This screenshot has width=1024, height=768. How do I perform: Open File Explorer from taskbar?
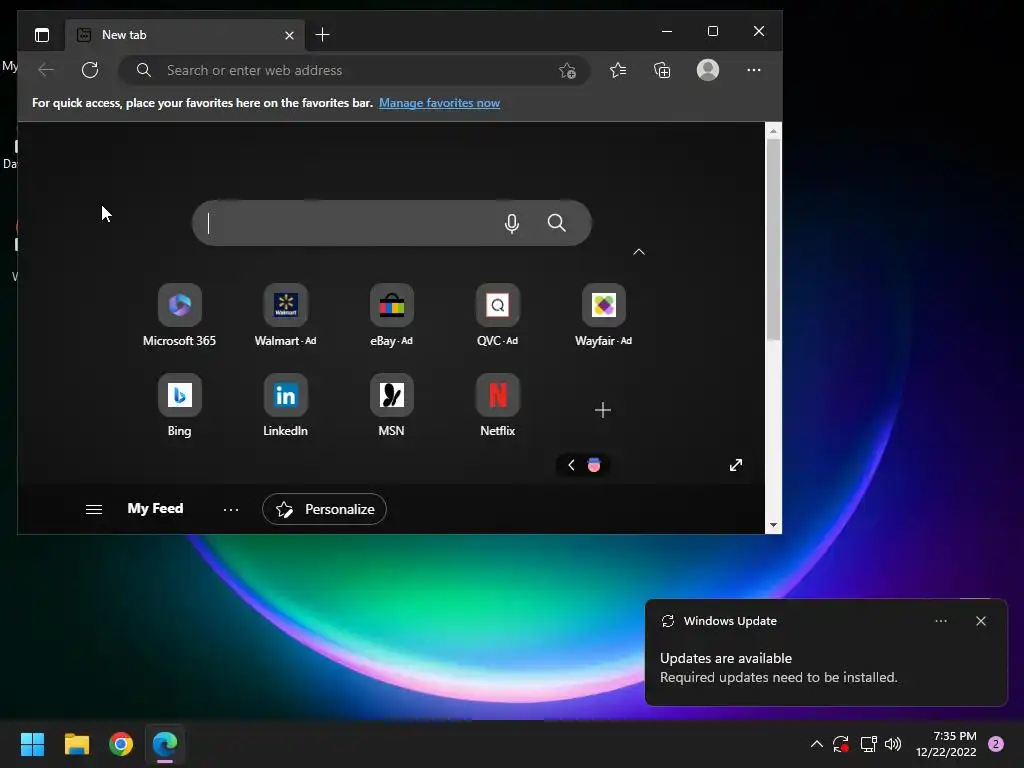(x=77, y=744)
